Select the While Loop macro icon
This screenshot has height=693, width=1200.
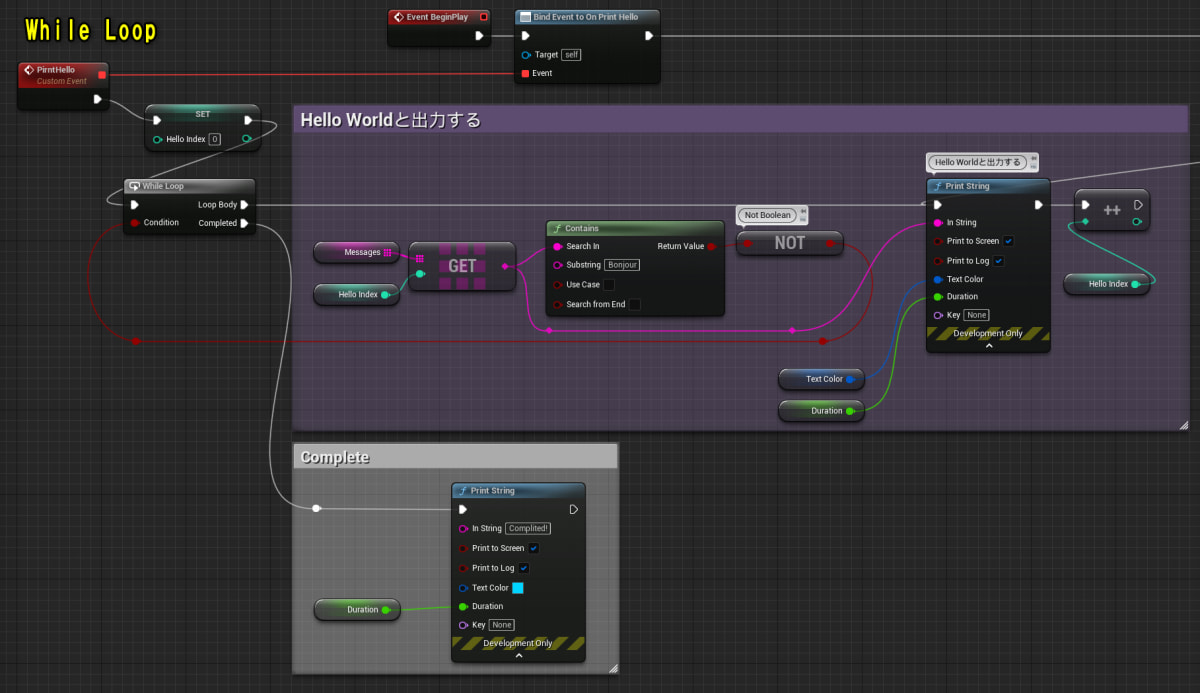point(134,185)
